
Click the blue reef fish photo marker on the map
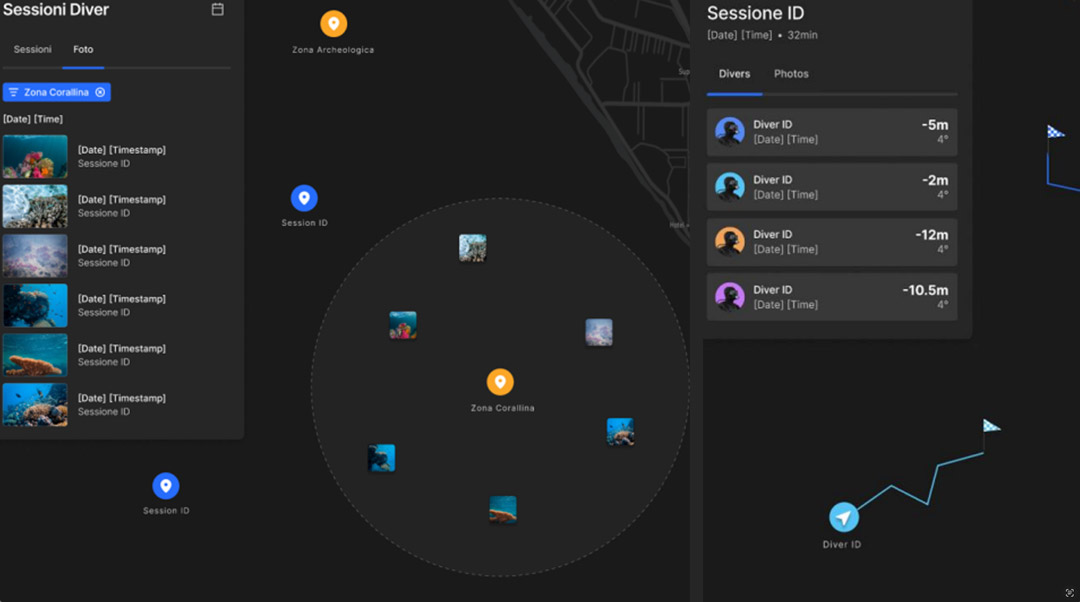pos(621,432)
